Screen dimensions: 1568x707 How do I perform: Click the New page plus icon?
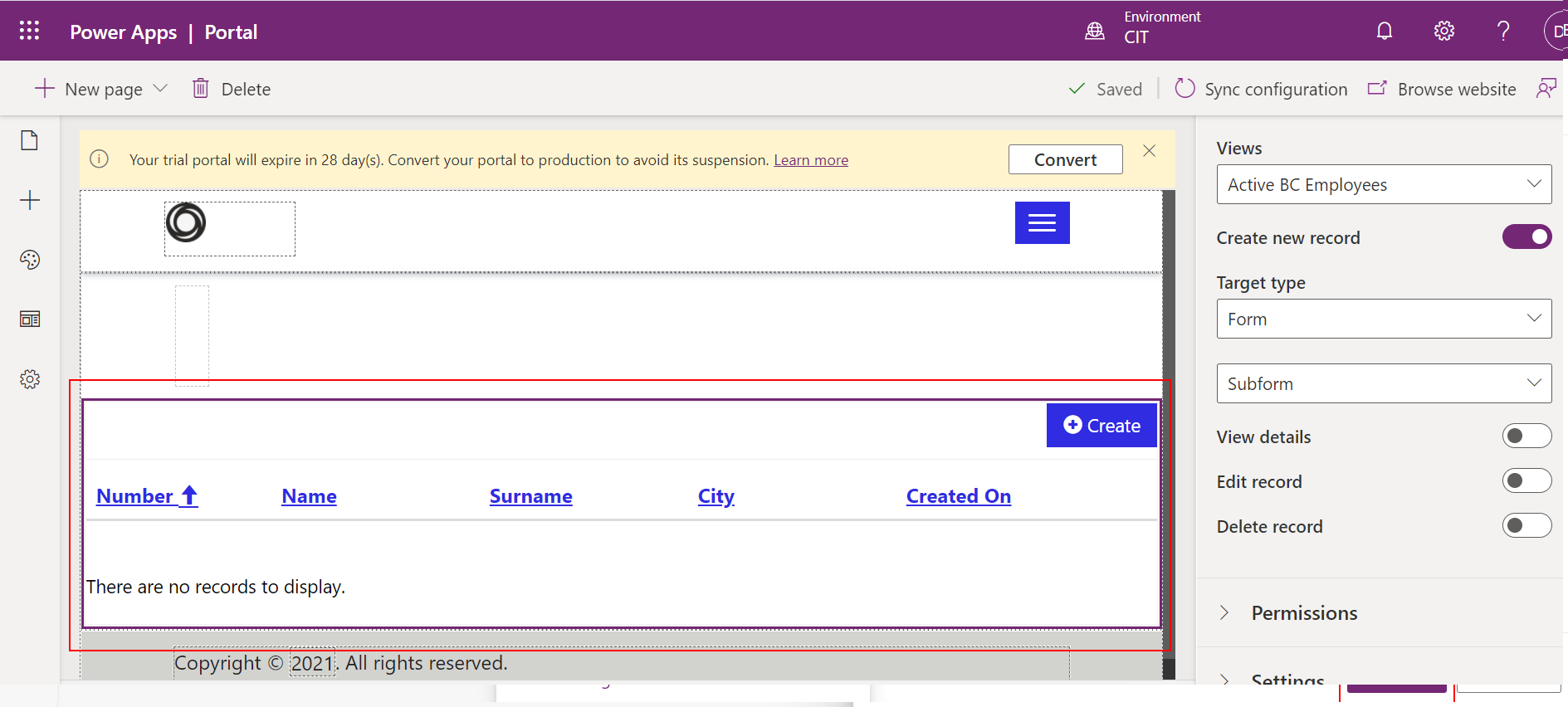(44, 88)
